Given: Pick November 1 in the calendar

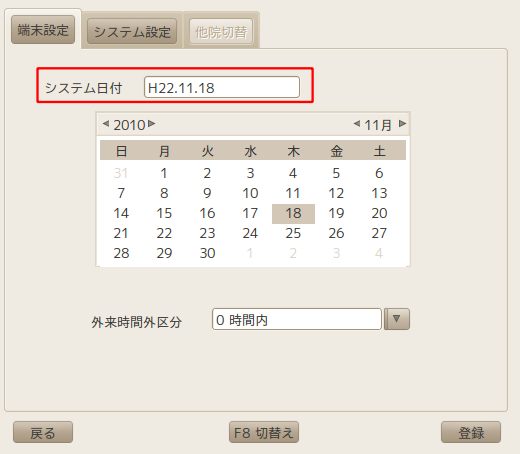Looking at the screenshot, I should point(164,173).
